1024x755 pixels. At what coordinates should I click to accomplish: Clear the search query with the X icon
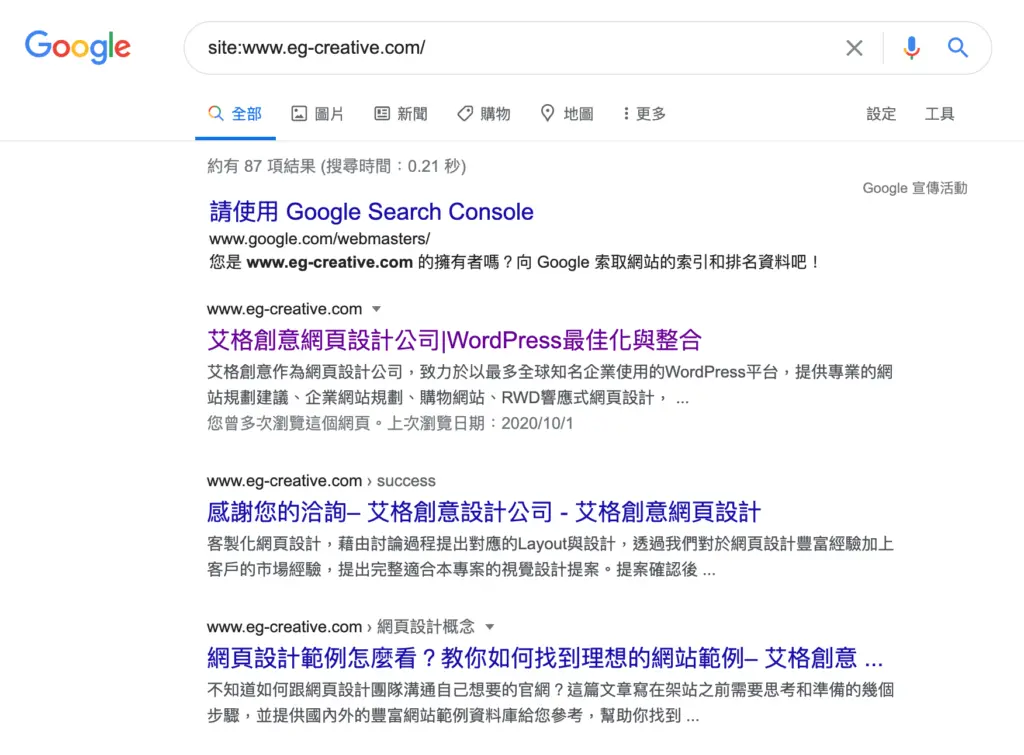pyautogui.click(x=854, y=48)
